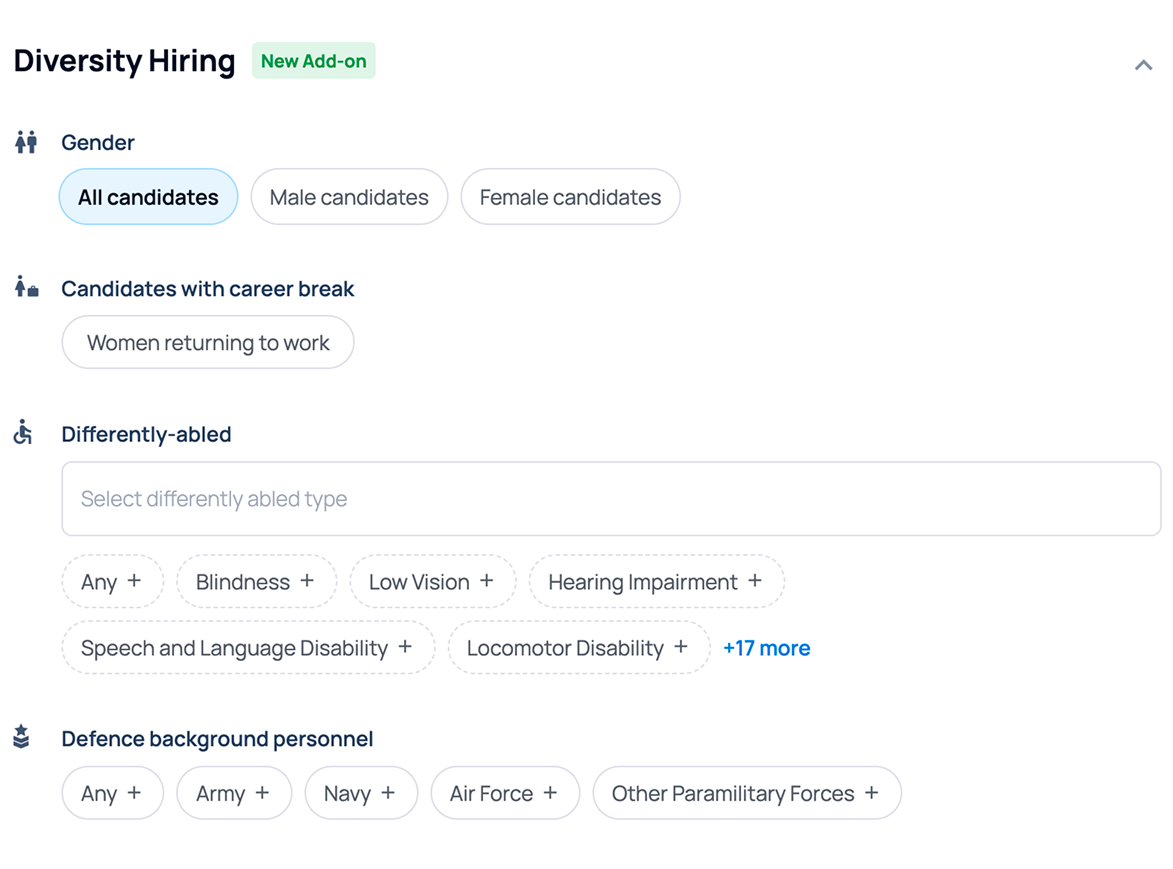Click the plus icon on Blindness chip

coord(307,581)
